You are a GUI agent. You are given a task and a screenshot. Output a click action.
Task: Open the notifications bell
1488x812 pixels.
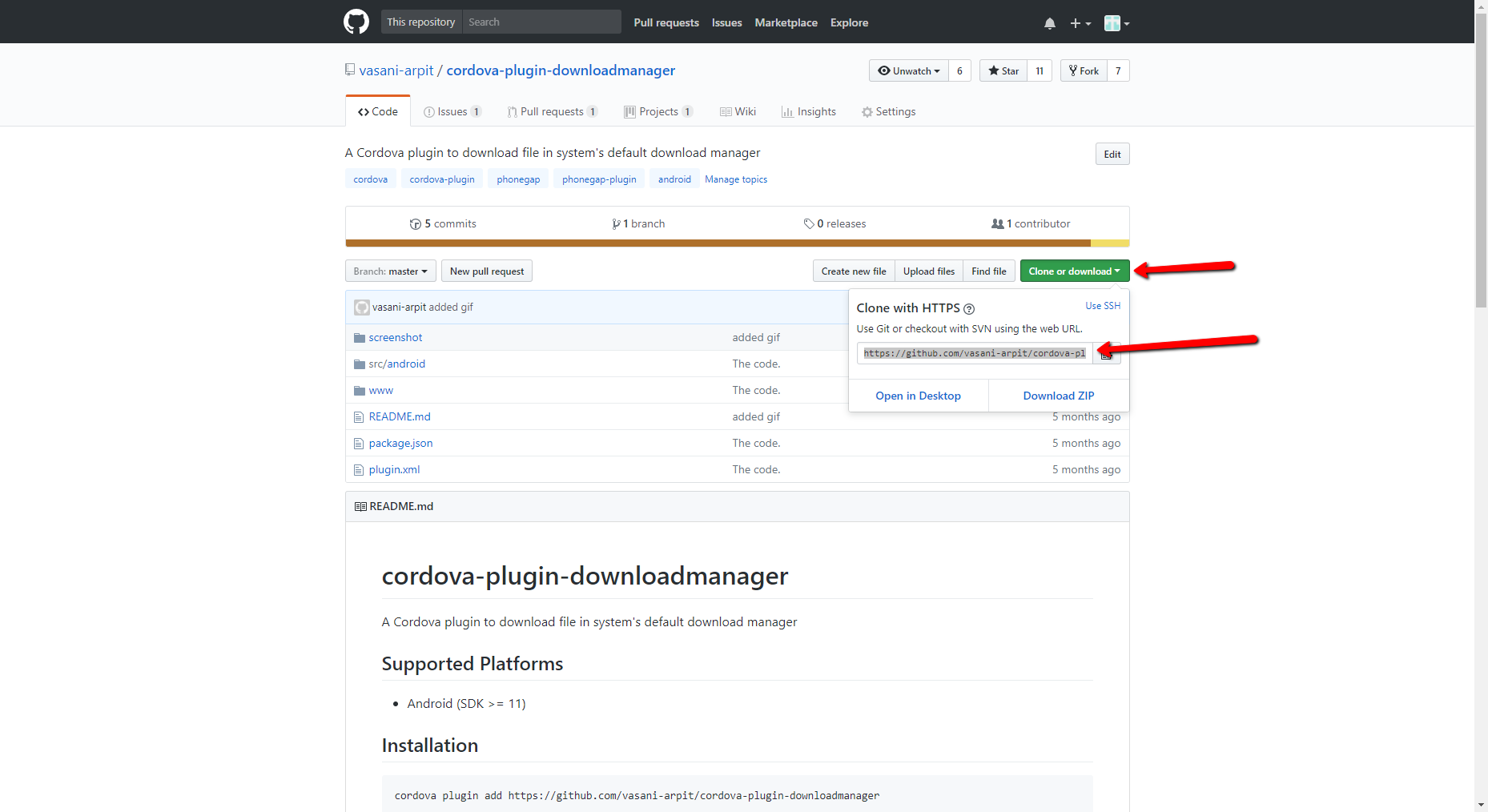pos(1049,23)
